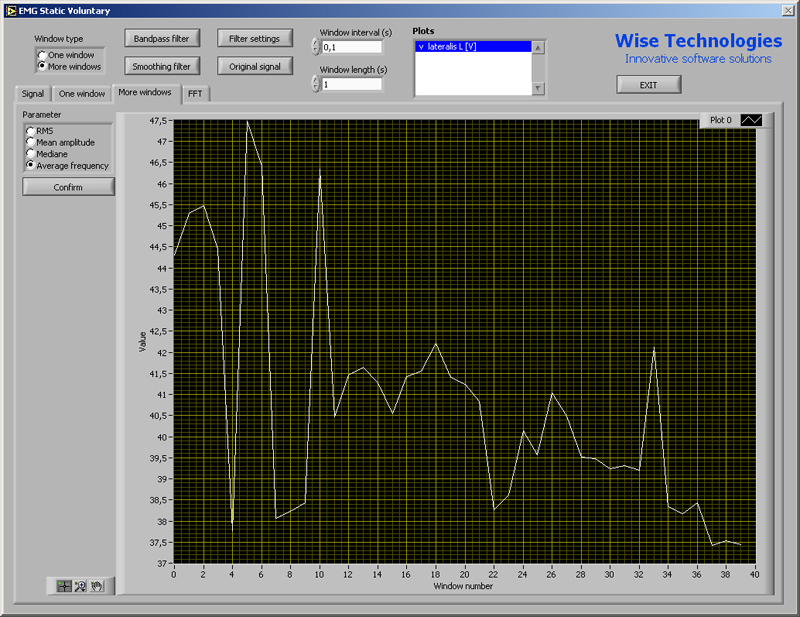Viewport: 800px width, 617px height.
Task: Click the Plot 0 line style icon
Action: pos(751,120)
